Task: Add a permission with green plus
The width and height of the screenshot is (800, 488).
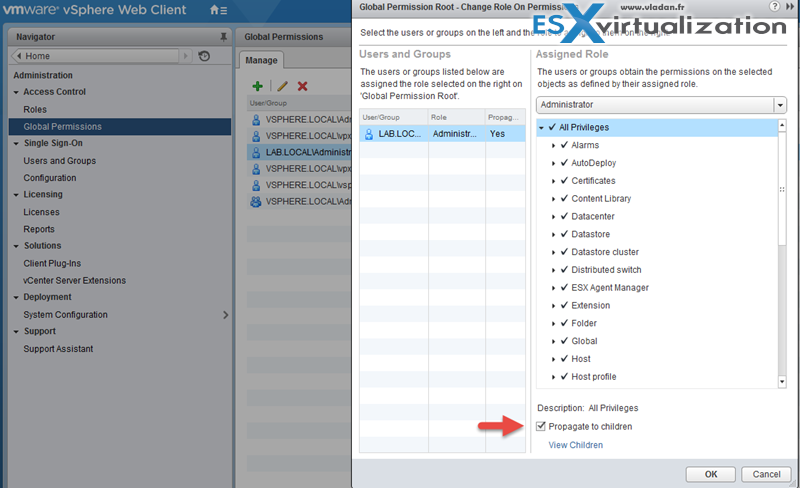Action: click(x=258, y=86)
